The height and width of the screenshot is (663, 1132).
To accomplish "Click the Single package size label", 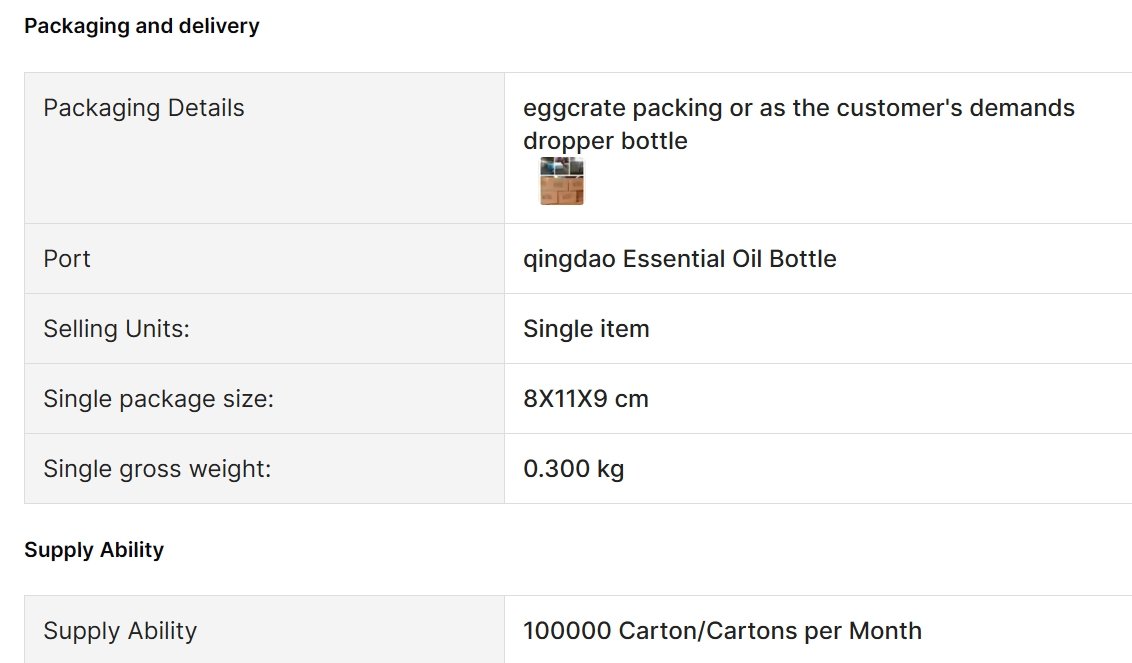I will (159, 399).
